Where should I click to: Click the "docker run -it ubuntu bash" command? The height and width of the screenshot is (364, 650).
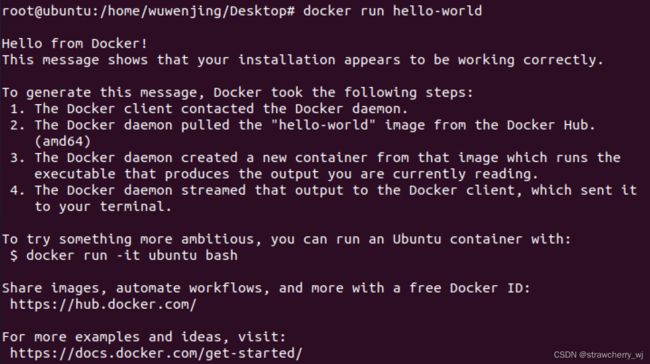click(132, 255)
